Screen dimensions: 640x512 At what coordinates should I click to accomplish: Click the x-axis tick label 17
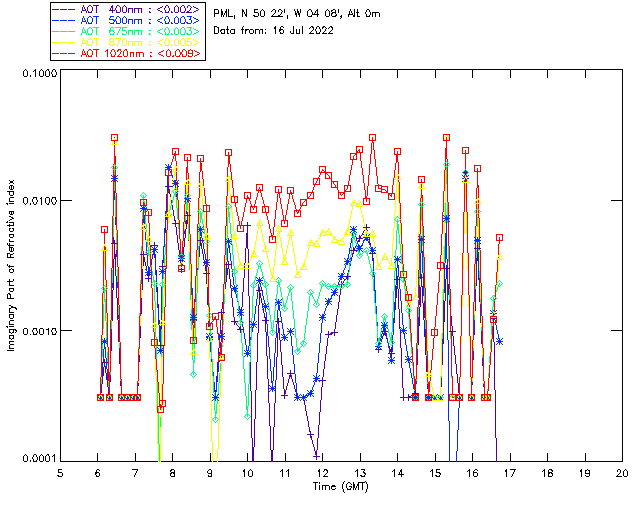click(x=510, y=473)
